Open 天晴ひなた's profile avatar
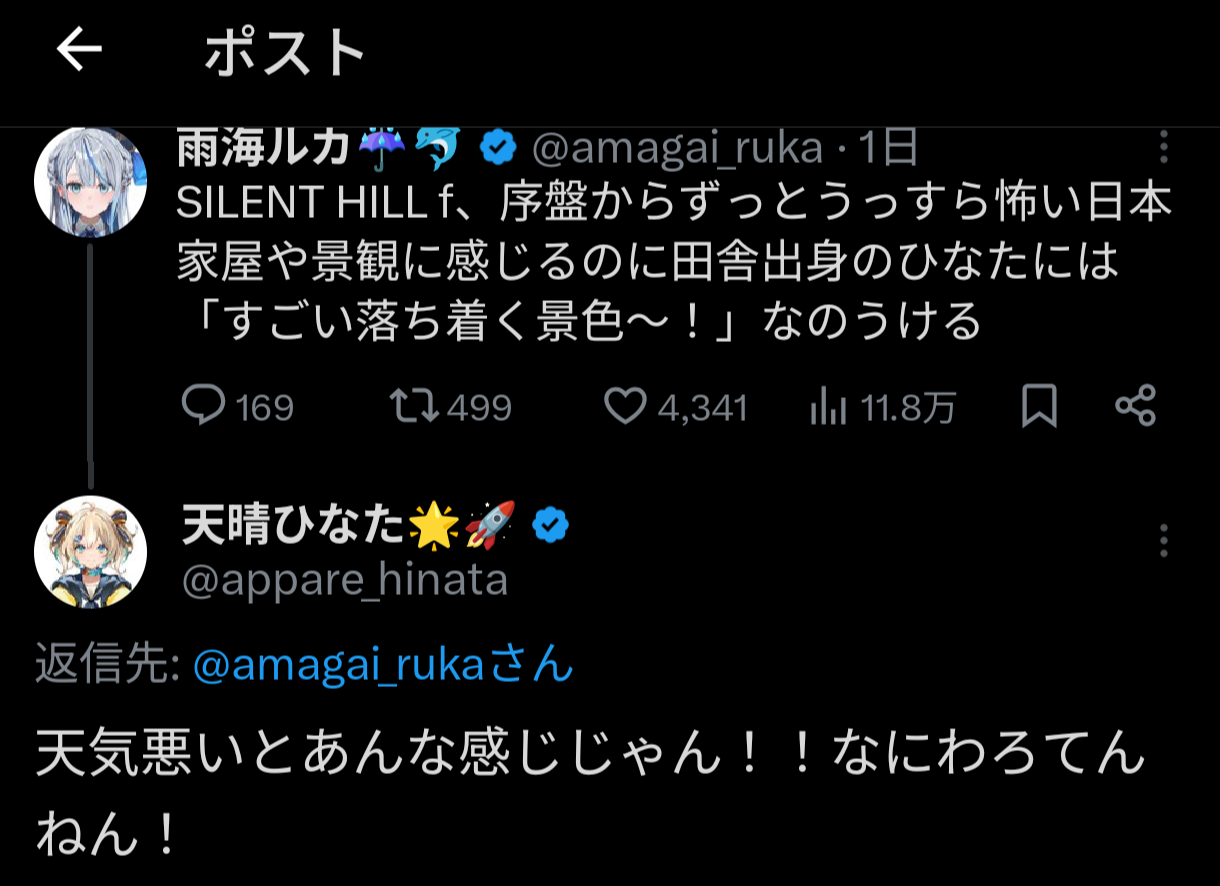 pyautogui.click(x=91, y=551)
